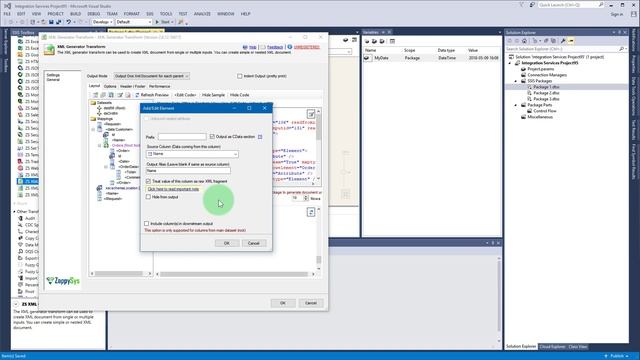
Task: Open the Source Column dropdown showing Name
Action: point(192,154)
